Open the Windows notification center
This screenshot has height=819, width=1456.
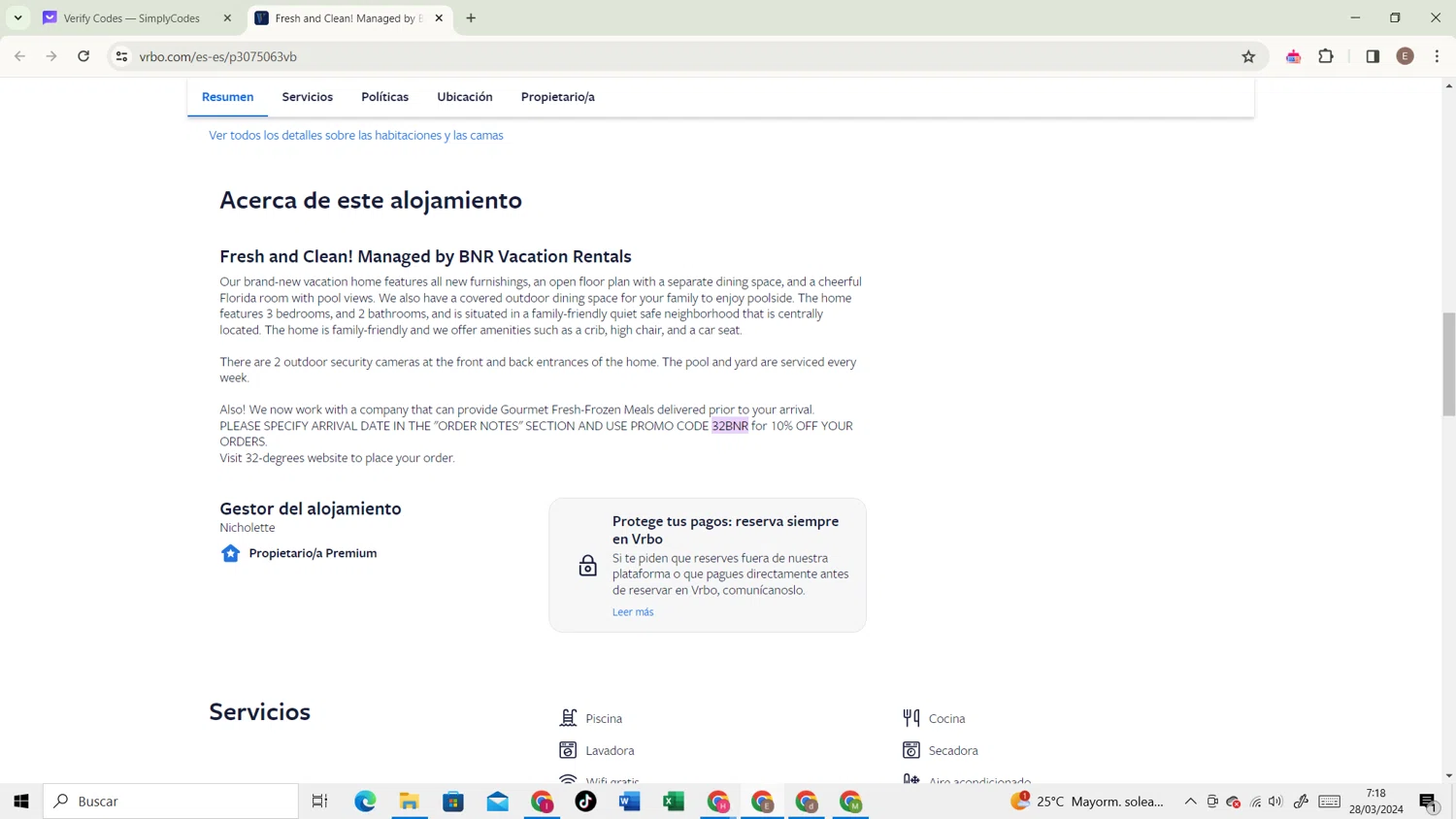tap(1428, 802)
